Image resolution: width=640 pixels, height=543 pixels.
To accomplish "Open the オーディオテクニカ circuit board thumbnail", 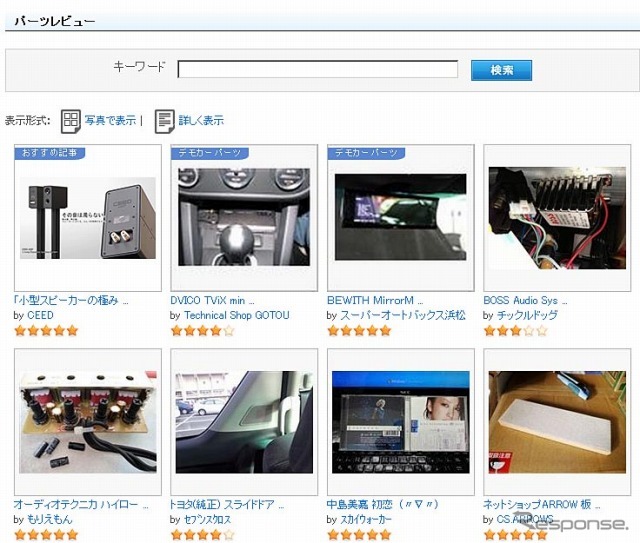I will (88, 422).
